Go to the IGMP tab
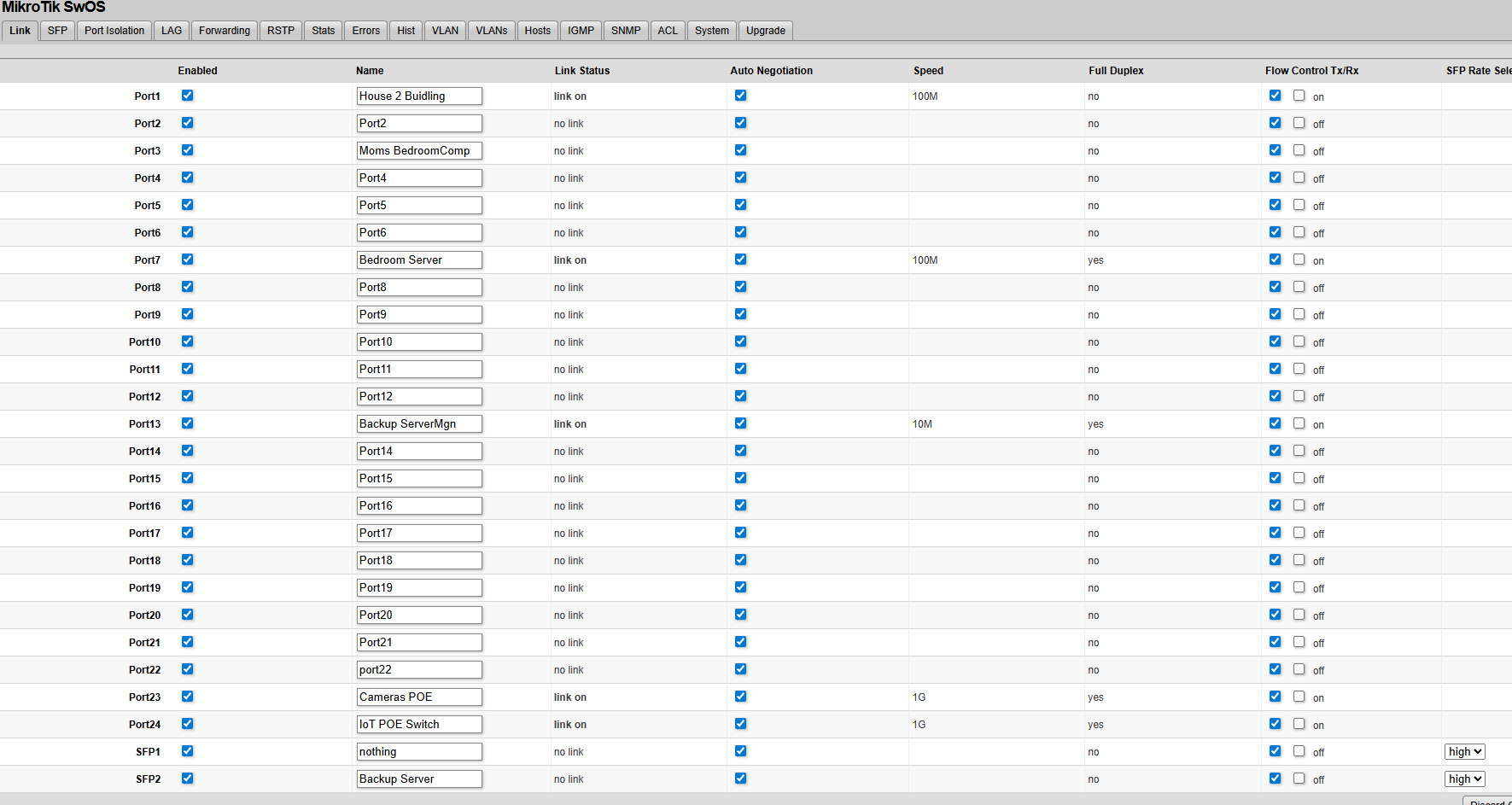Image resolution: width=1512 pixels, height=805 pixels. [581, 31]
